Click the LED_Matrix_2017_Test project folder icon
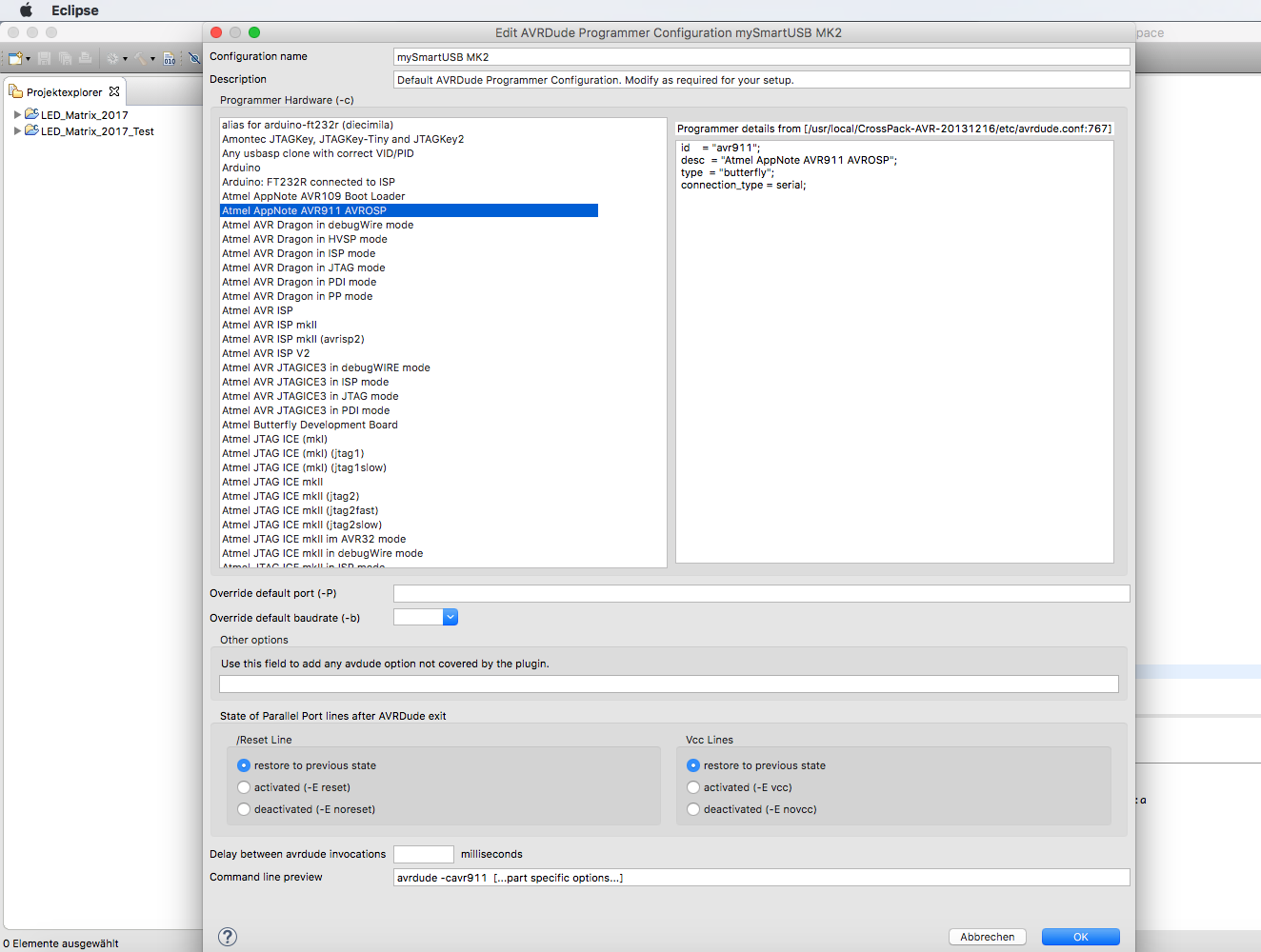The image size is (1261, 952). (31, 130)
